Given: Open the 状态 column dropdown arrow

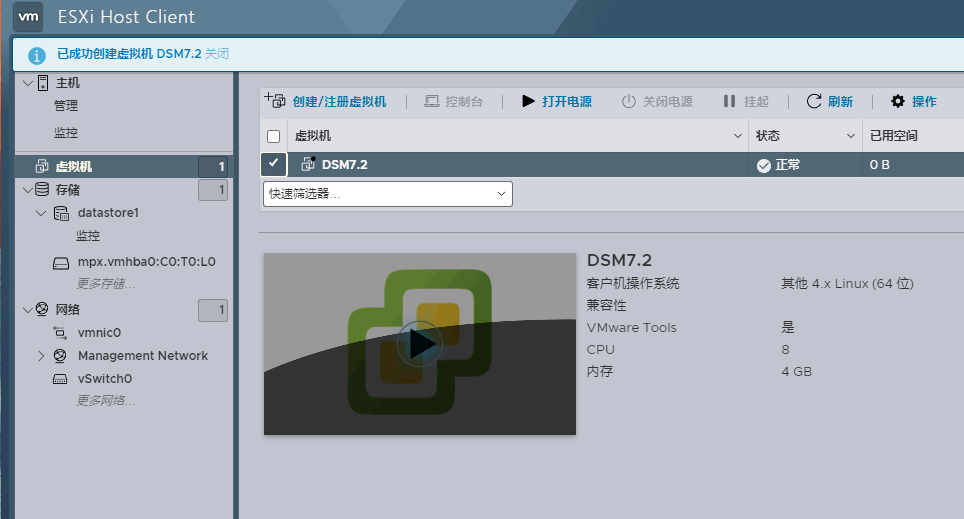Looking at the screenshot, I should [x=851, y=136].
